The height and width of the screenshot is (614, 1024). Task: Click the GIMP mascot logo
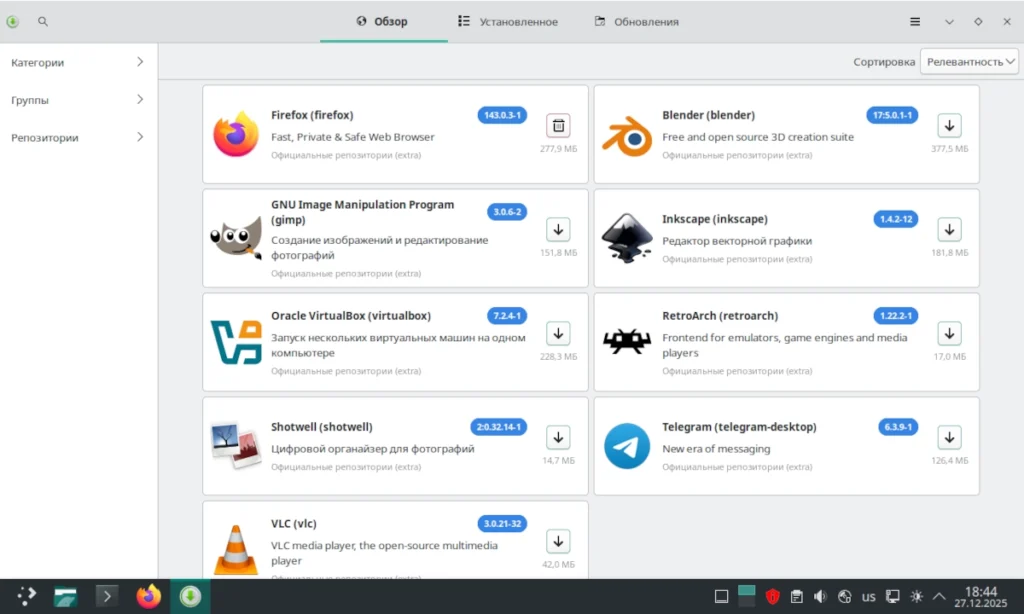[236, 238]
